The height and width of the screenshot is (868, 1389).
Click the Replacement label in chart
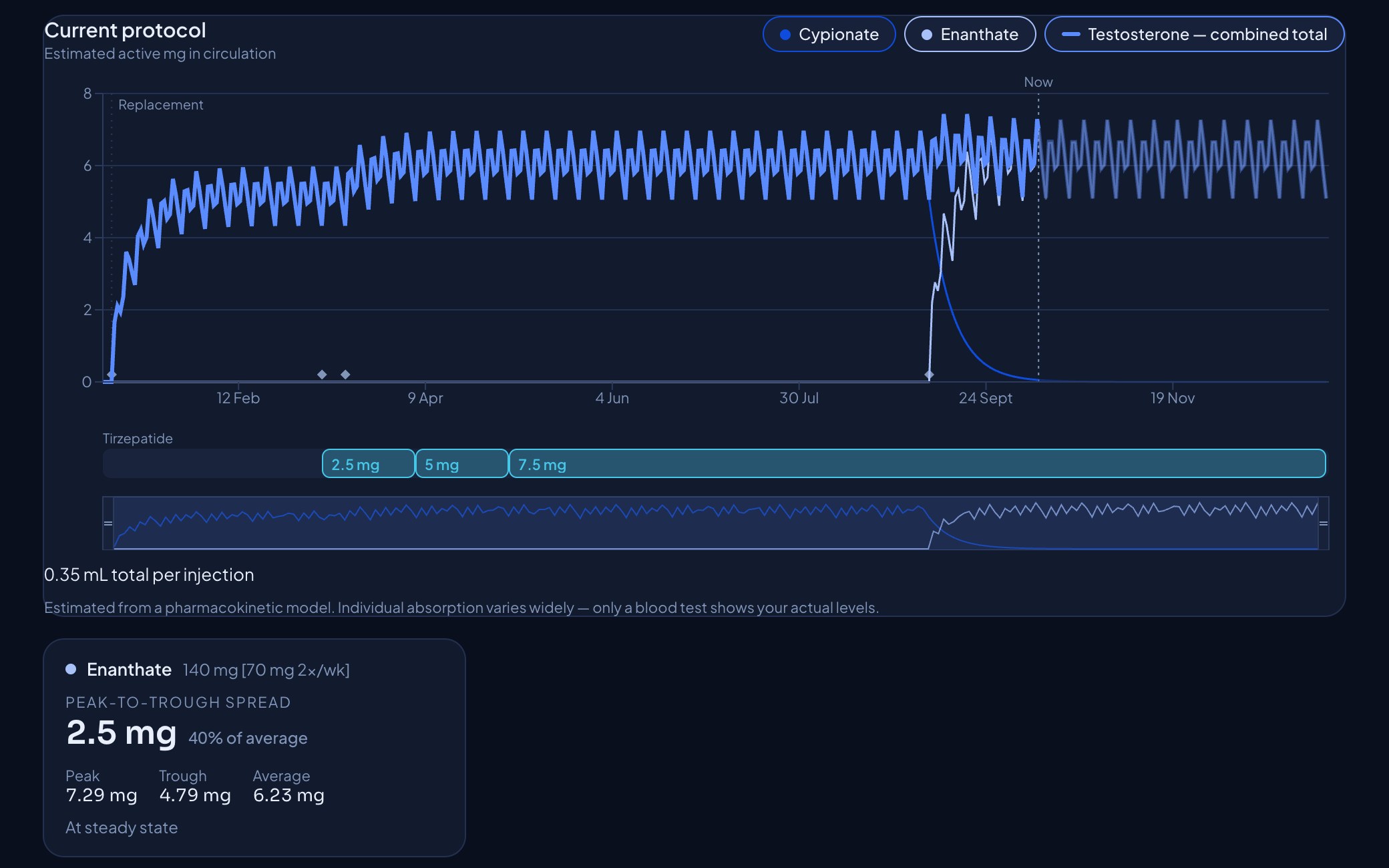(160, 105)
